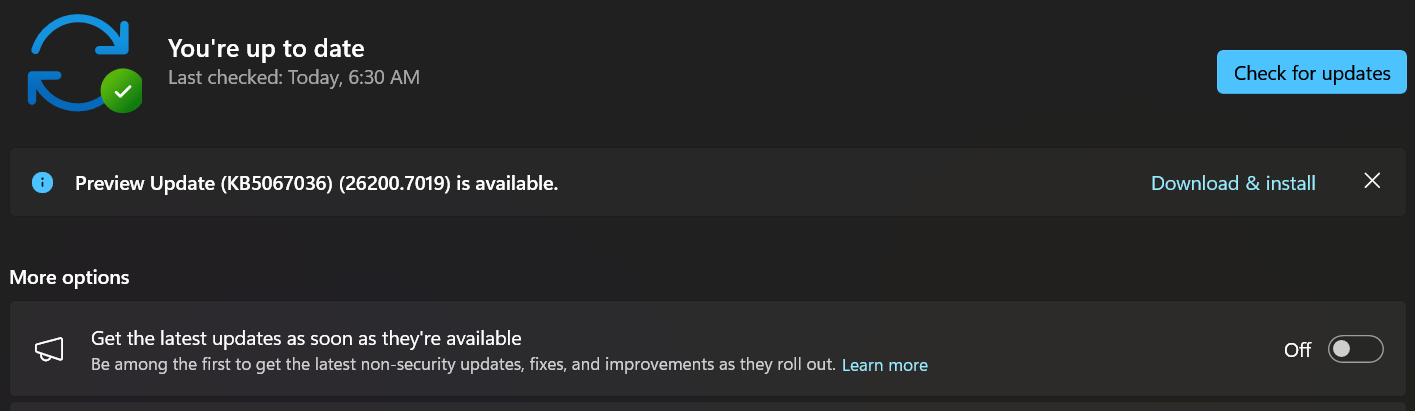Click the blue info icon beside Preview Update

42,182
